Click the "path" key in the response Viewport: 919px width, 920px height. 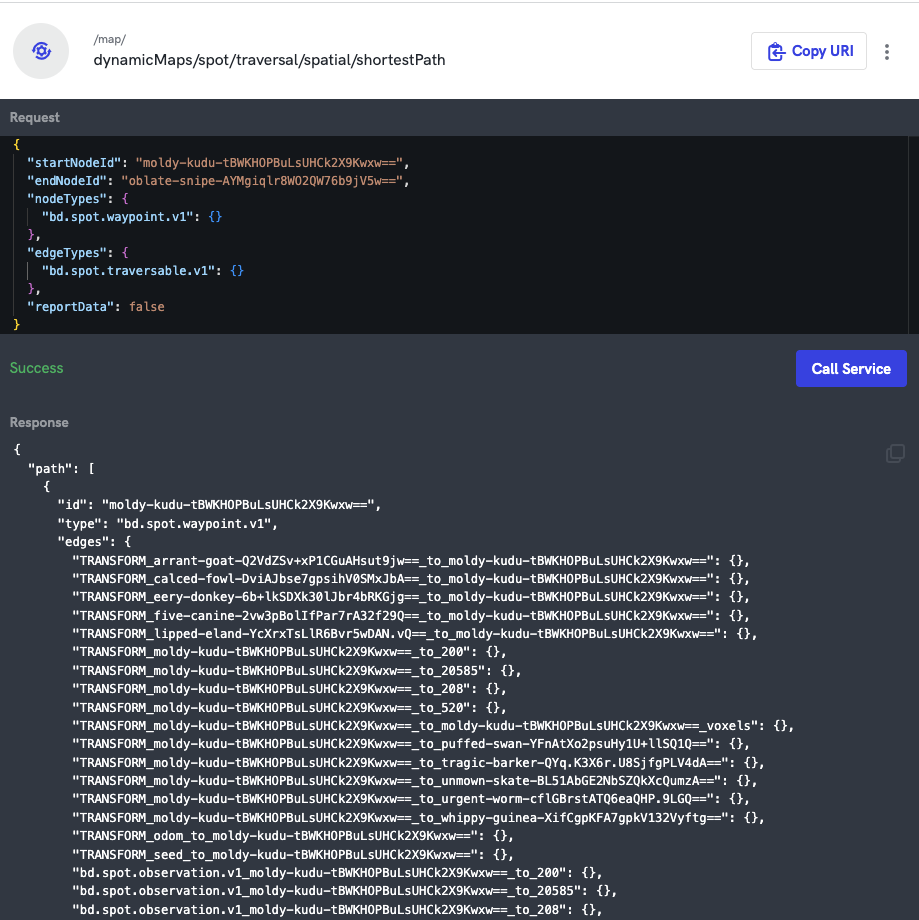coord(48,468)
